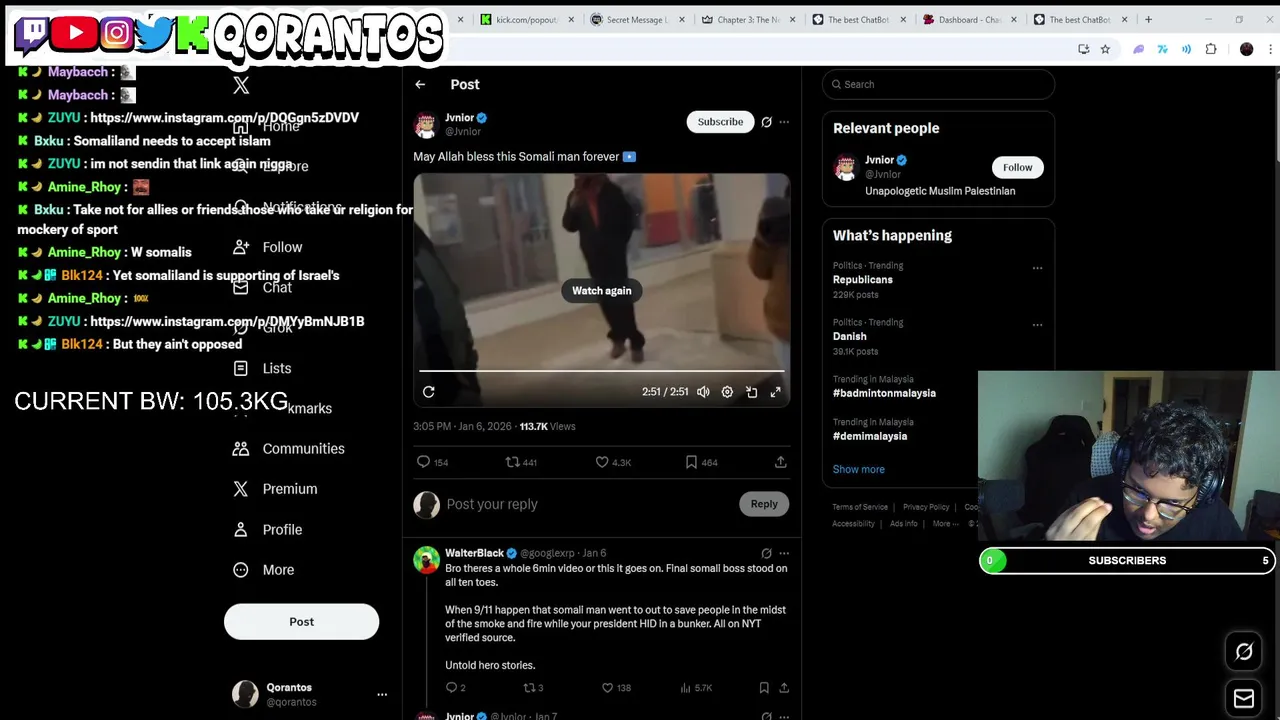
Task: Click Watch again on the video
Action: click(x=602, y=291)
